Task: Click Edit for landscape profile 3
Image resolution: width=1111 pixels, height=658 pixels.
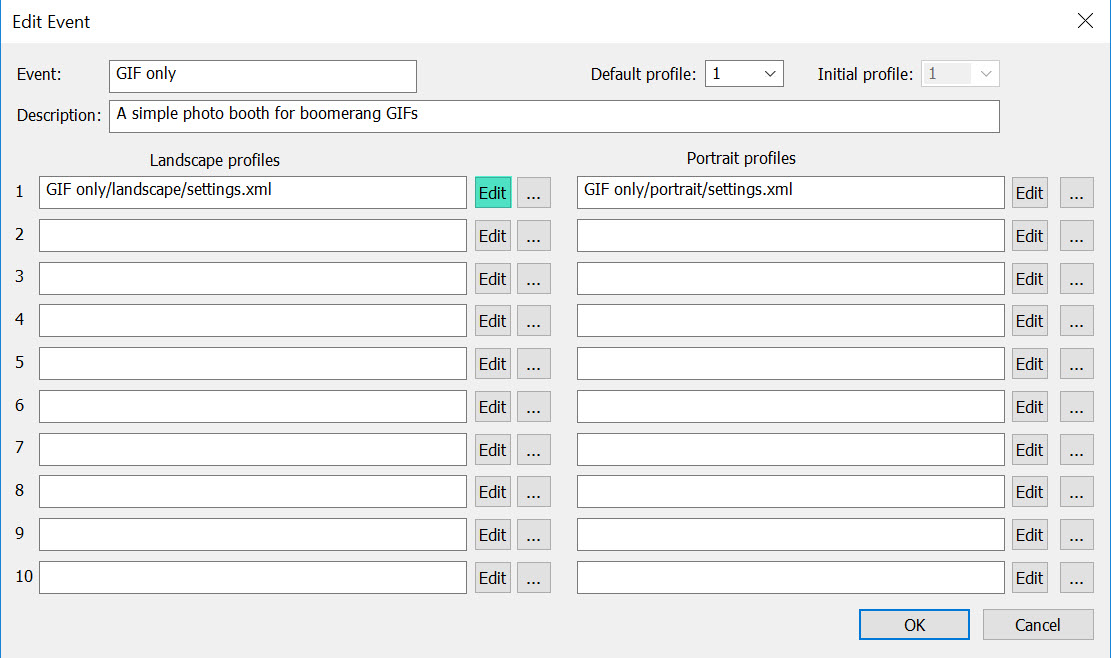Action: click(x=492, y=279)
